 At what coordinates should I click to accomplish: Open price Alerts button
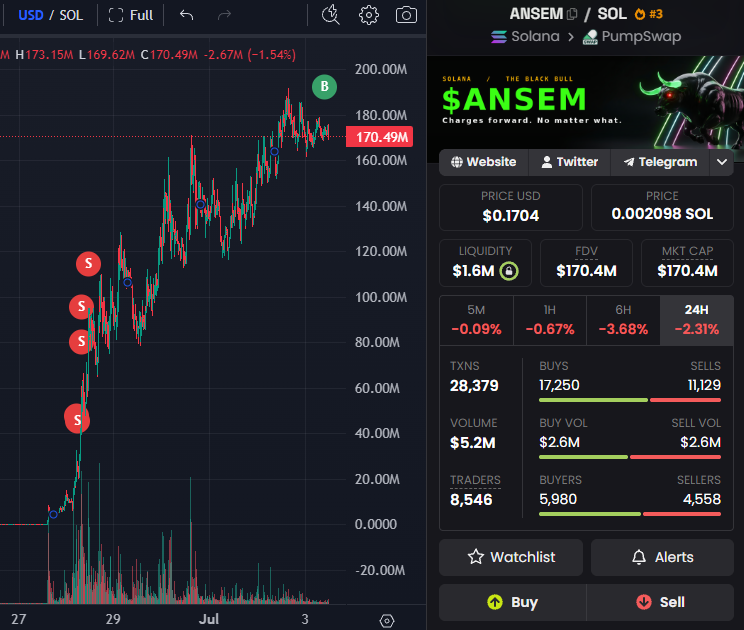[x=662, y=557]
